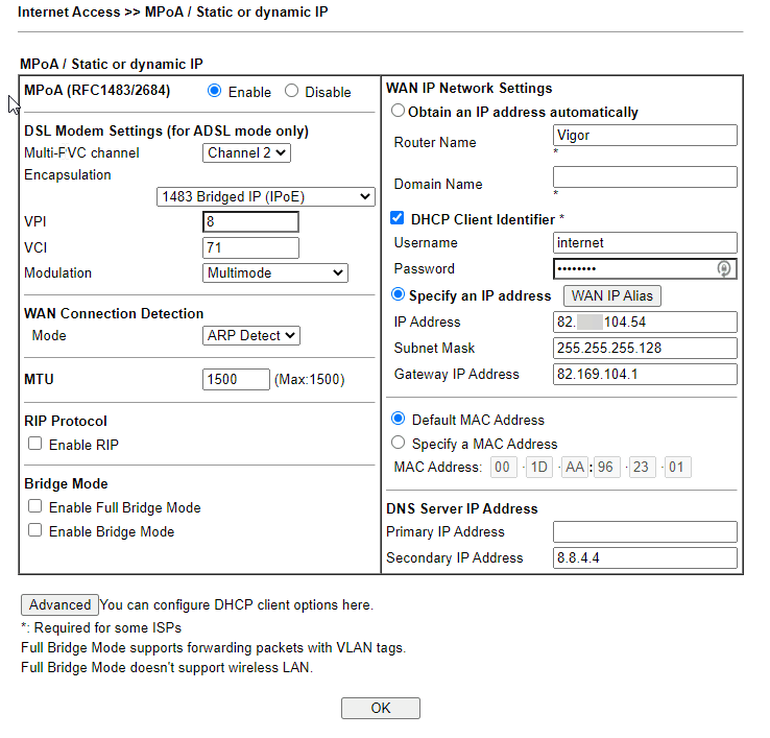
Task: Click the Gateway IP Address field
Action: pos(645,374)
